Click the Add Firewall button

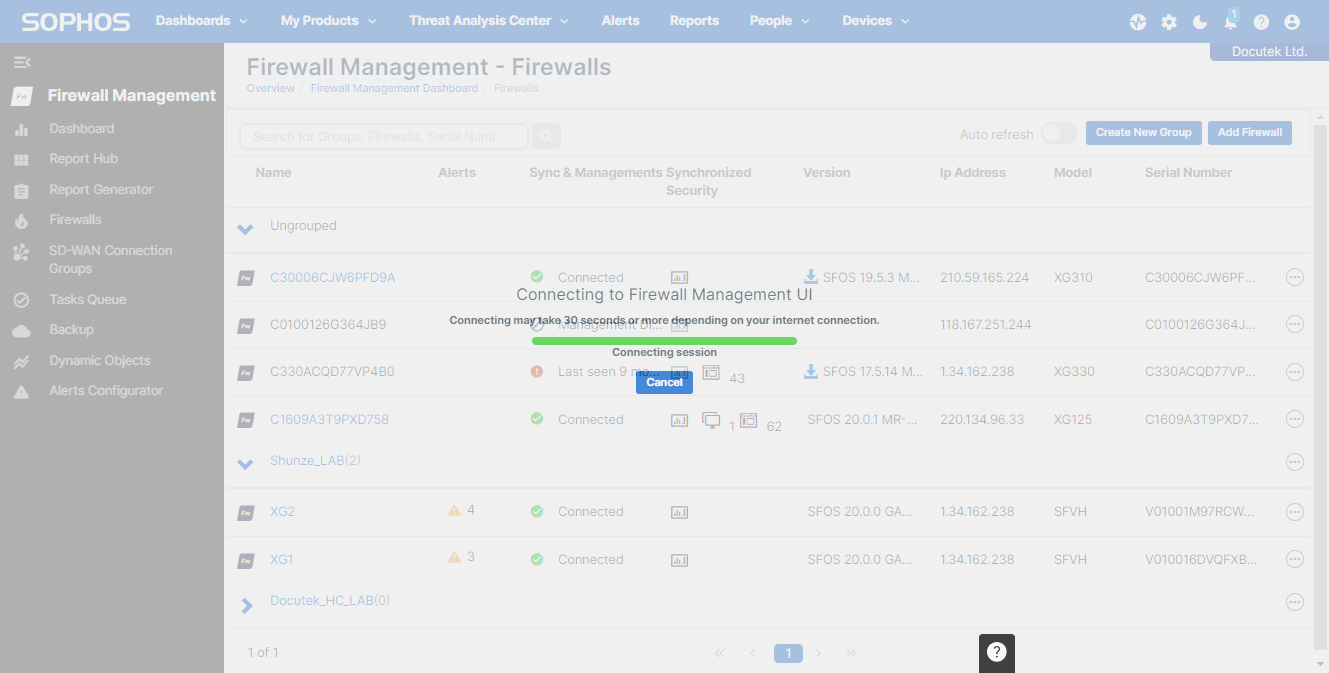[1249, 132]
